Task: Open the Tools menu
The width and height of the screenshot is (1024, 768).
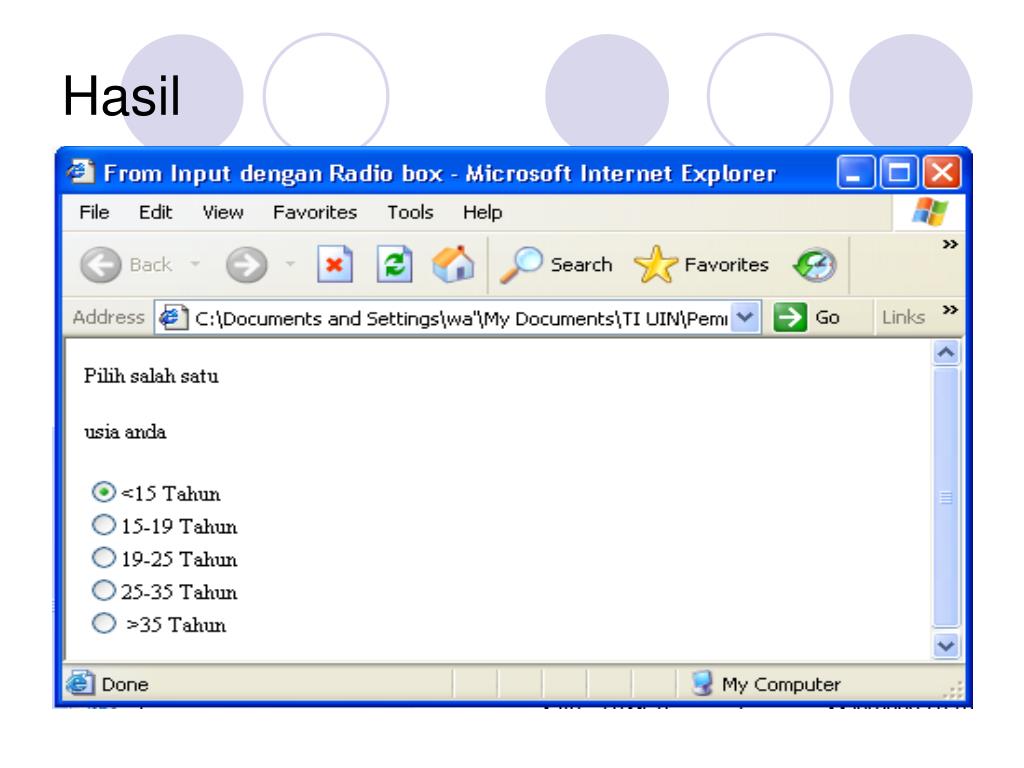Action: tap(410, 212)
